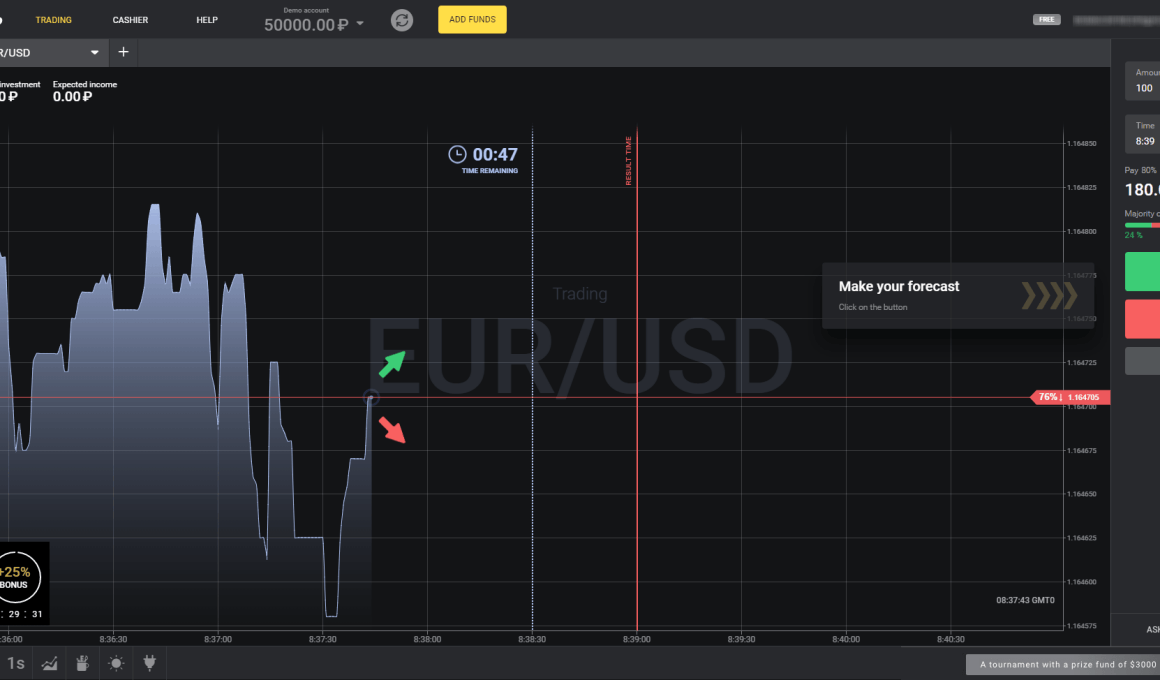Click the Time 8:39 field

pos(1145,141)
